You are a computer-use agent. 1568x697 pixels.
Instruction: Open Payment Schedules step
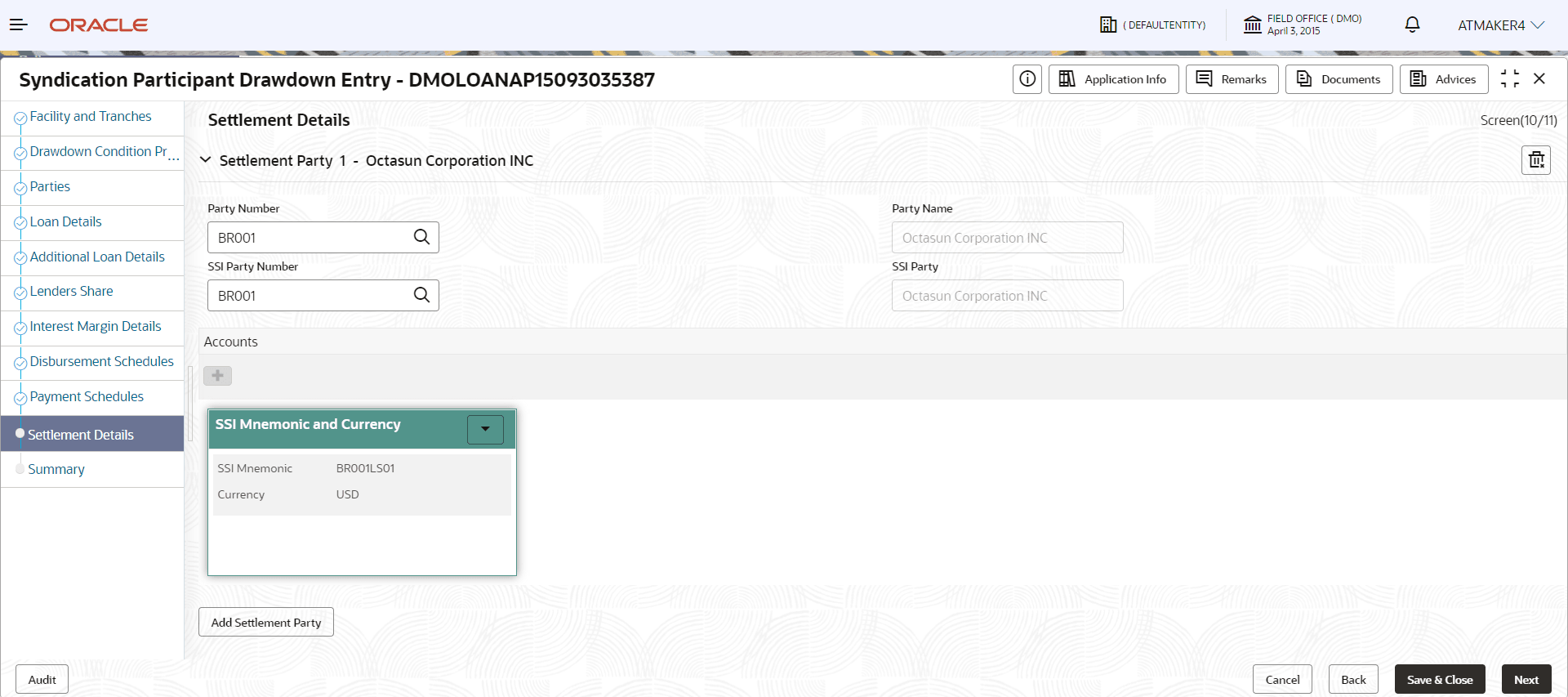[x=87, y=397]
